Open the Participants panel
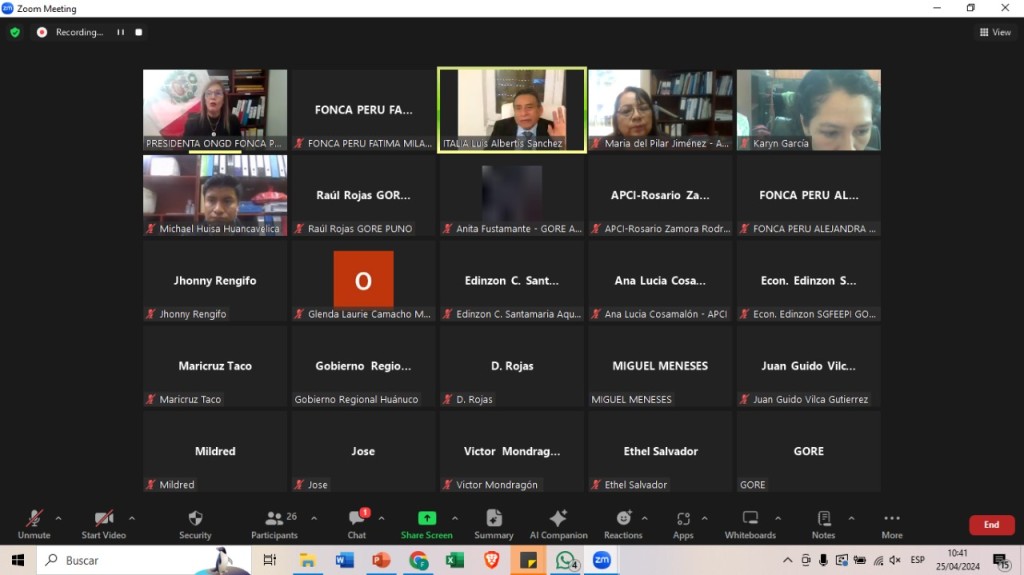 pos(274,523)
